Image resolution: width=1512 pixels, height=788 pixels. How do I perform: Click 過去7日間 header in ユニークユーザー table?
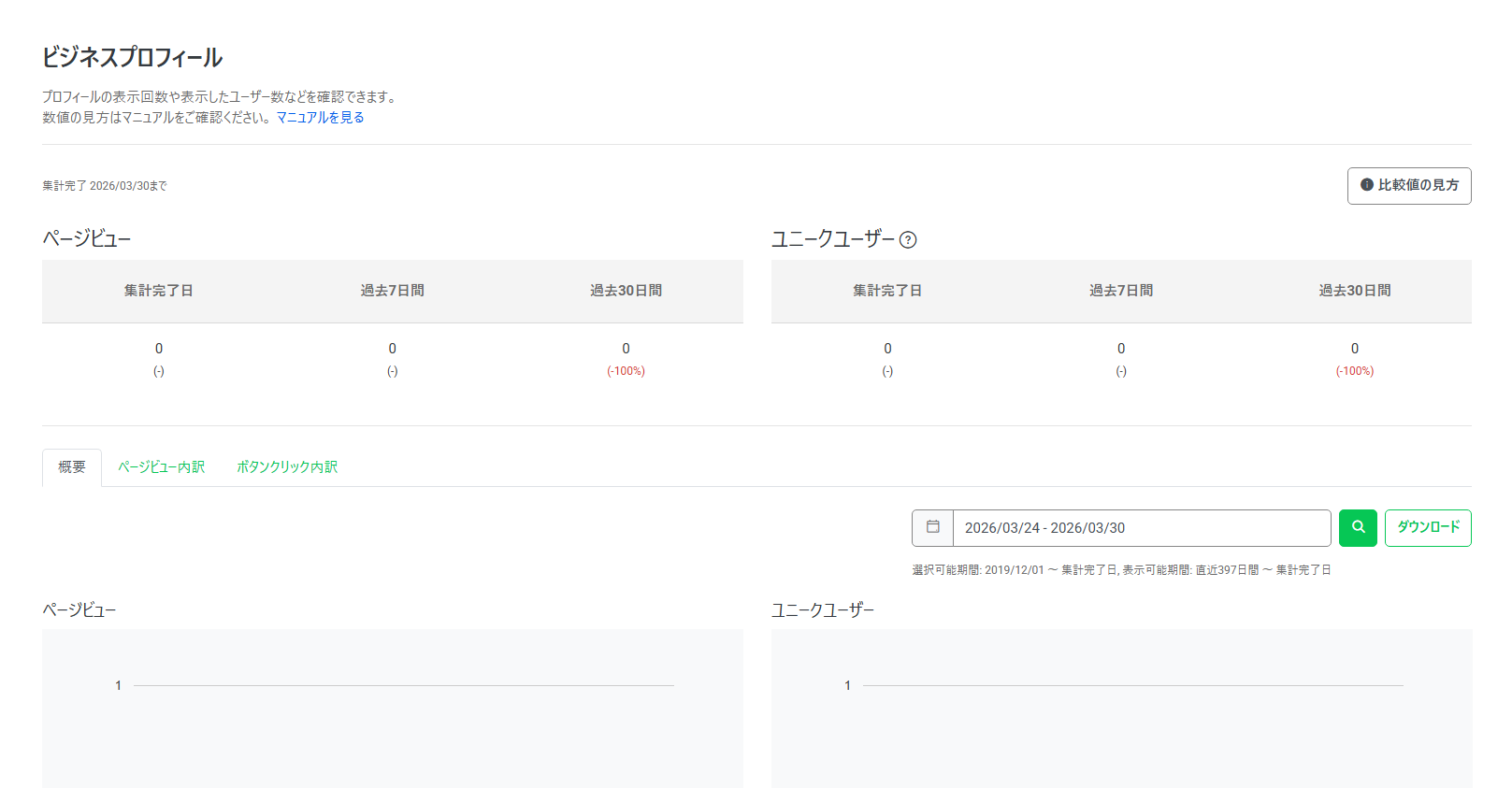click(1121, 291)
